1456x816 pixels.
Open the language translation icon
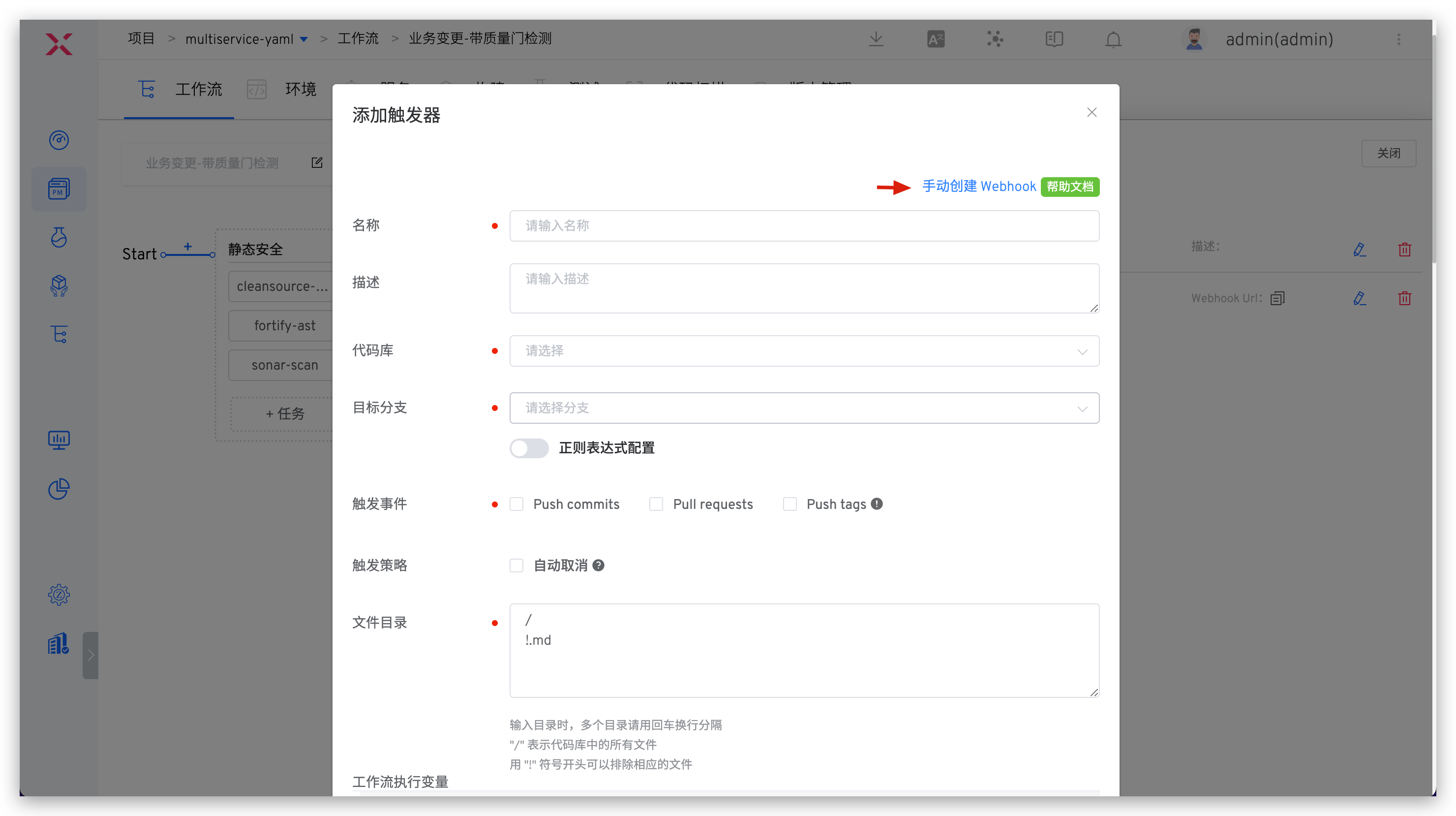[936, 39]
